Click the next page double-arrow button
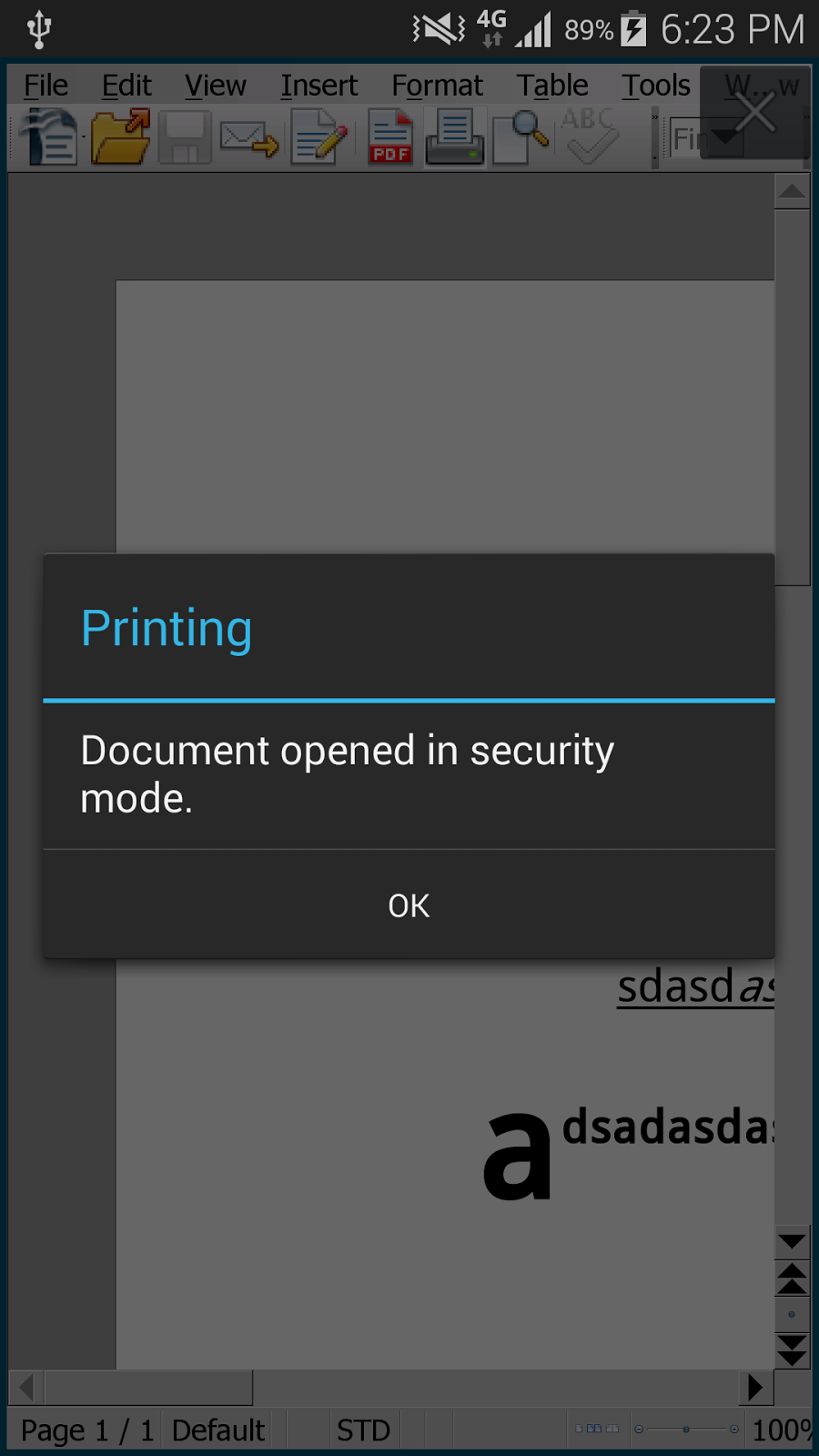 (792, 1350)
